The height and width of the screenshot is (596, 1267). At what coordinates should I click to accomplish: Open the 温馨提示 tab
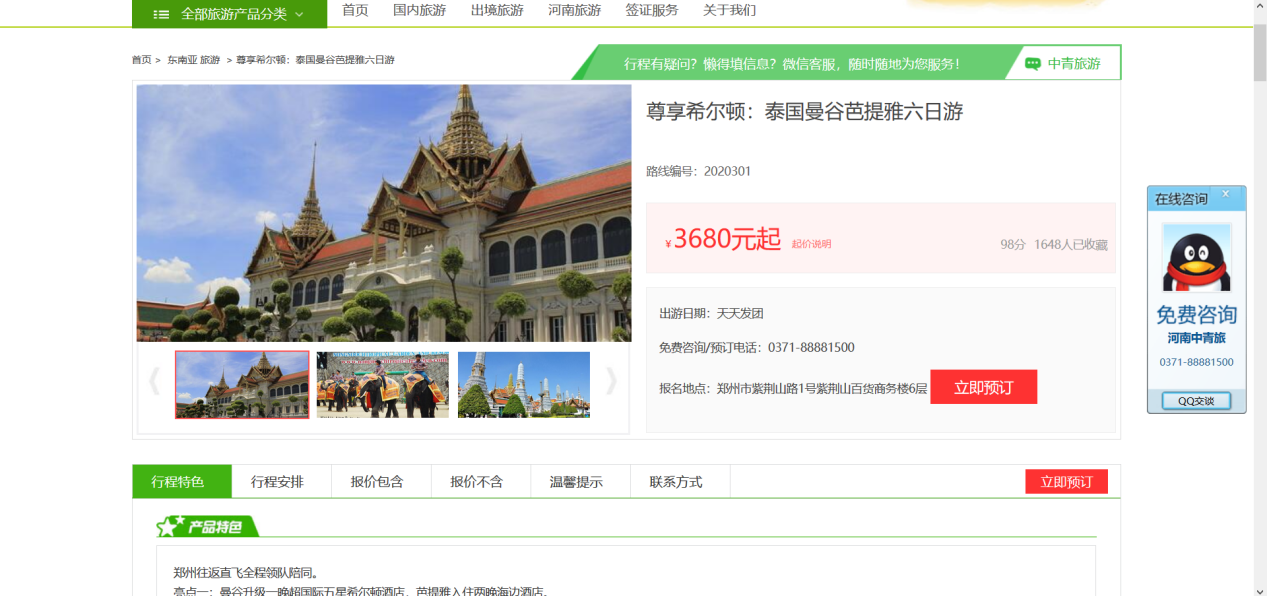[x=576, y=482]
